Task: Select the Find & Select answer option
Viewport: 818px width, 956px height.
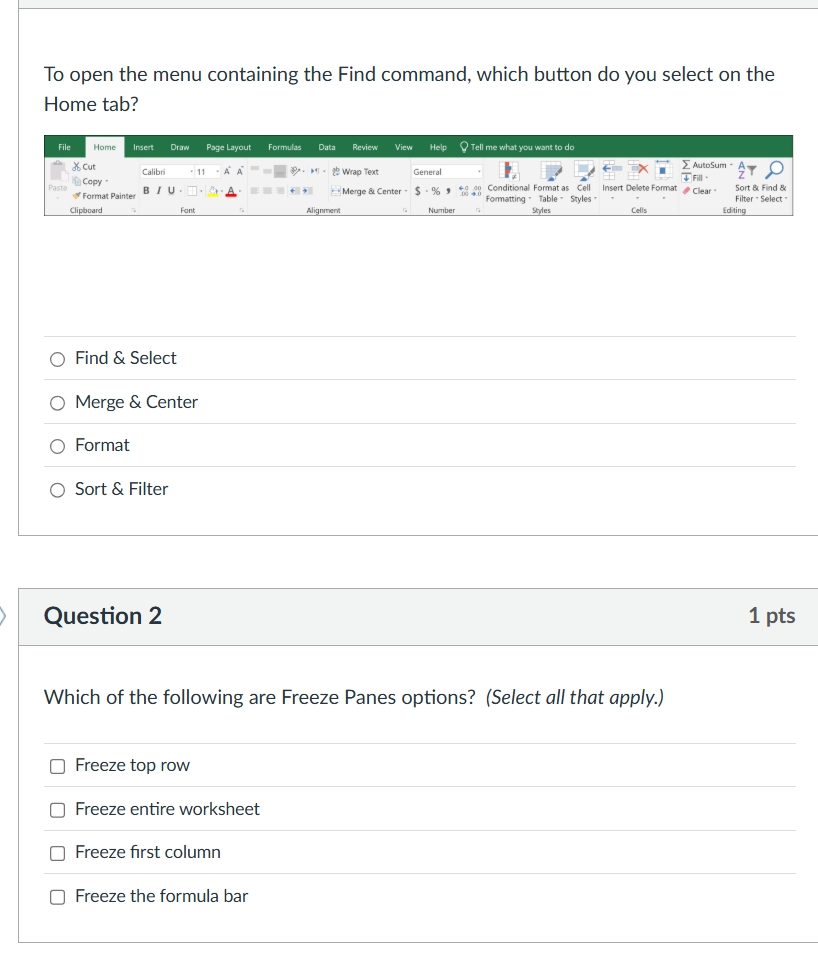Action: tap(57, 358)
